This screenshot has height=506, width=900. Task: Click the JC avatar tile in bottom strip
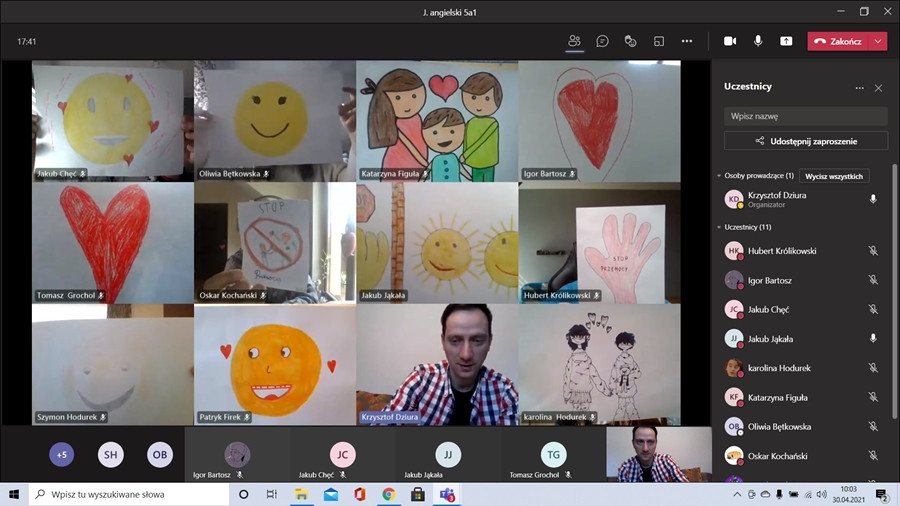pyautogui.click(x=343, y=454)
